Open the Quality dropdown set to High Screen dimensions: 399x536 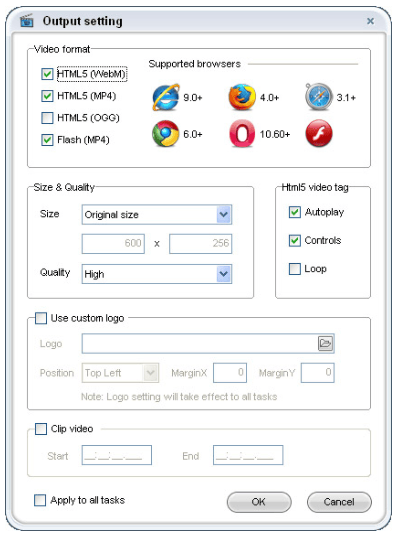click(157, 274)
